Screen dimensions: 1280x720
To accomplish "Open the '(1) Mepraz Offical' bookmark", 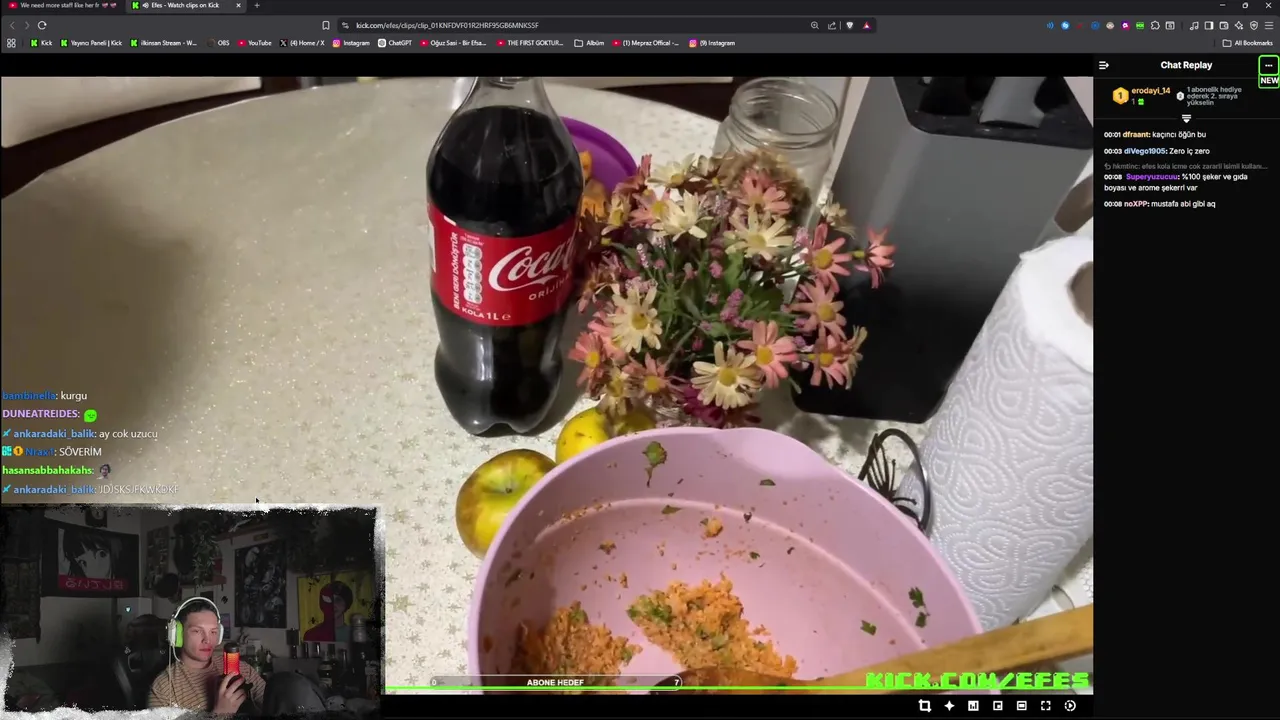I will point(645,43).
